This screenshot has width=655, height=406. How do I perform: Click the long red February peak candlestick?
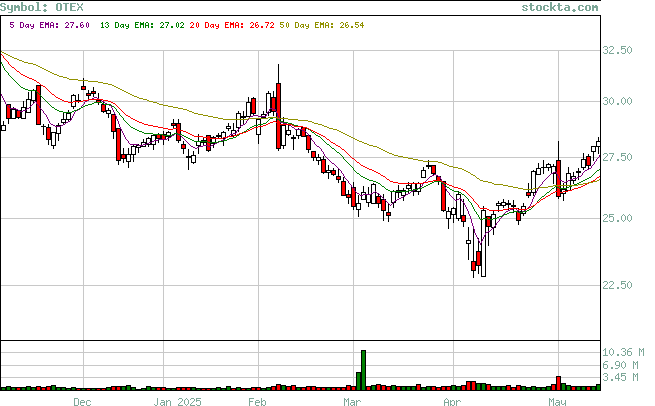click(x=278, y=116)
